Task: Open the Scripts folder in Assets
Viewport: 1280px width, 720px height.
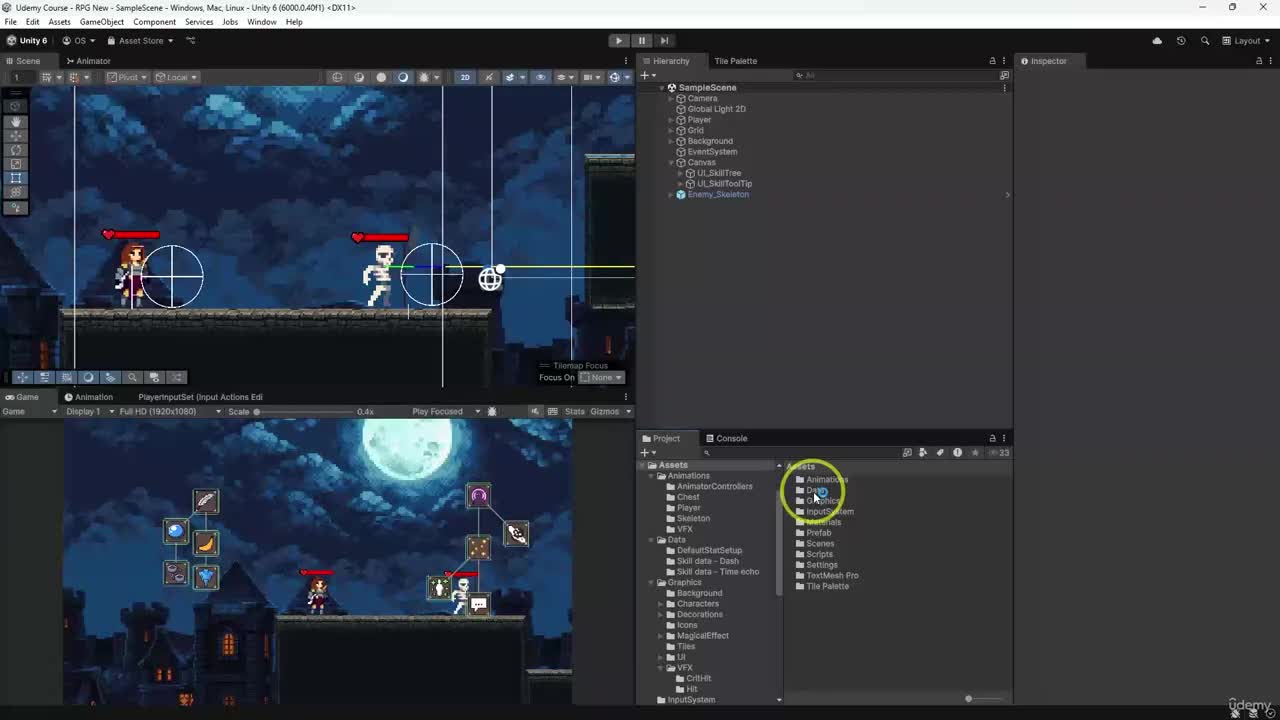Action: tap(819, 554)
